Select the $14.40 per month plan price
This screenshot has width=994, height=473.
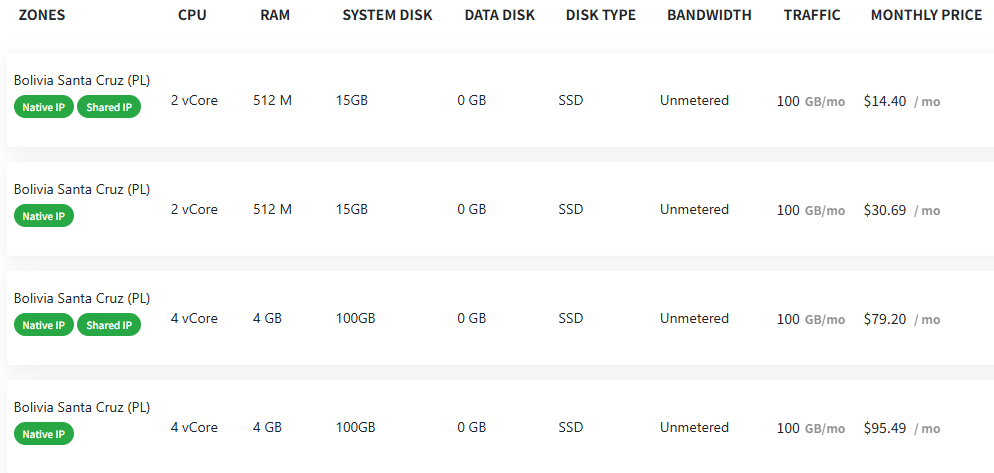click(x=885, y=101)
